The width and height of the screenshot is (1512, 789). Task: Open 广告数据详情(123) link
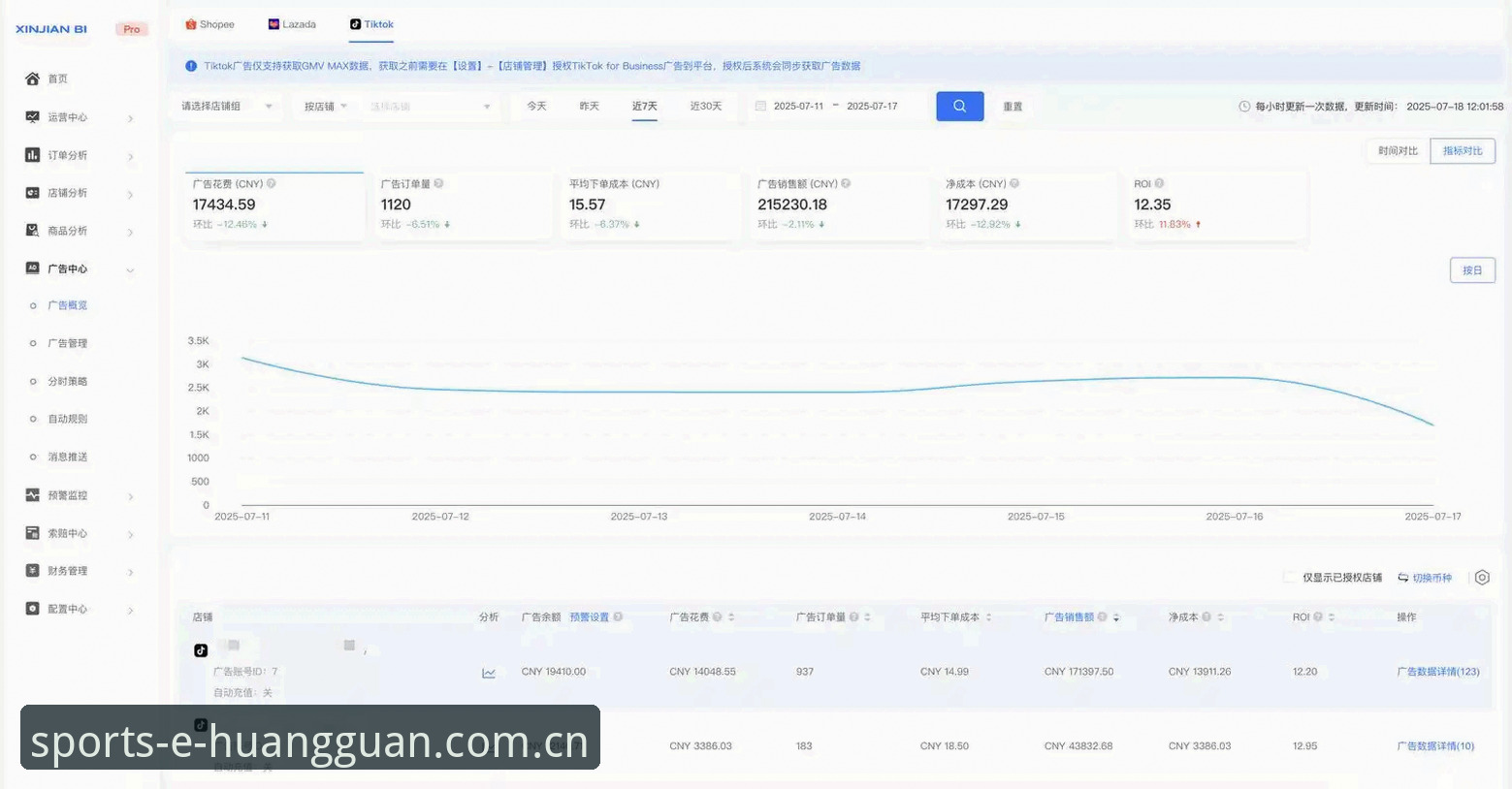point(1438,672)
